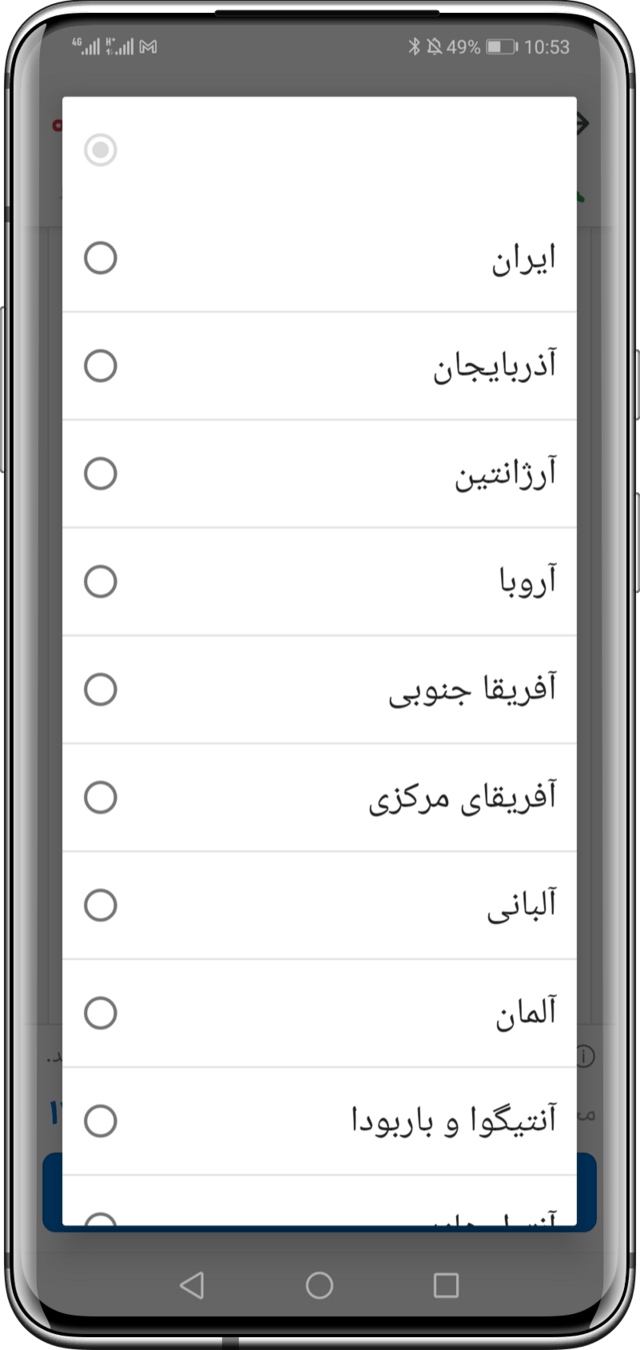Select the radio button for ایران
This screenshot has height=1350, width=640.
[x=100, y=258]
